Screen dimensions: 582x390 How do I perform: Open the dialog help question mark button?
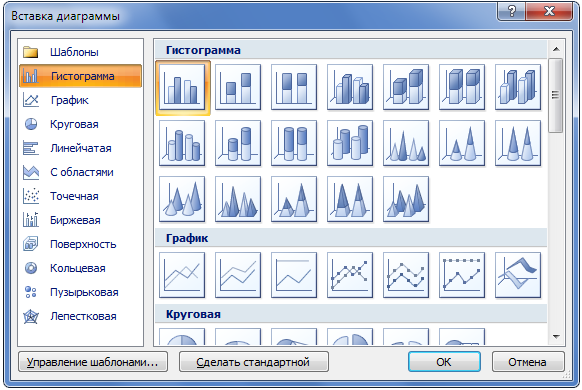[512, 12]
